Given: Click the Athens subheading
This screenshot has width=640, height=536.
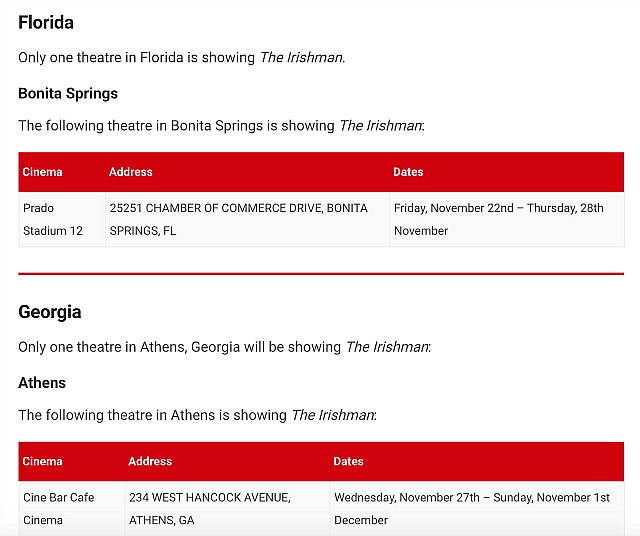Looking at the screenshot, I should 42,383.
